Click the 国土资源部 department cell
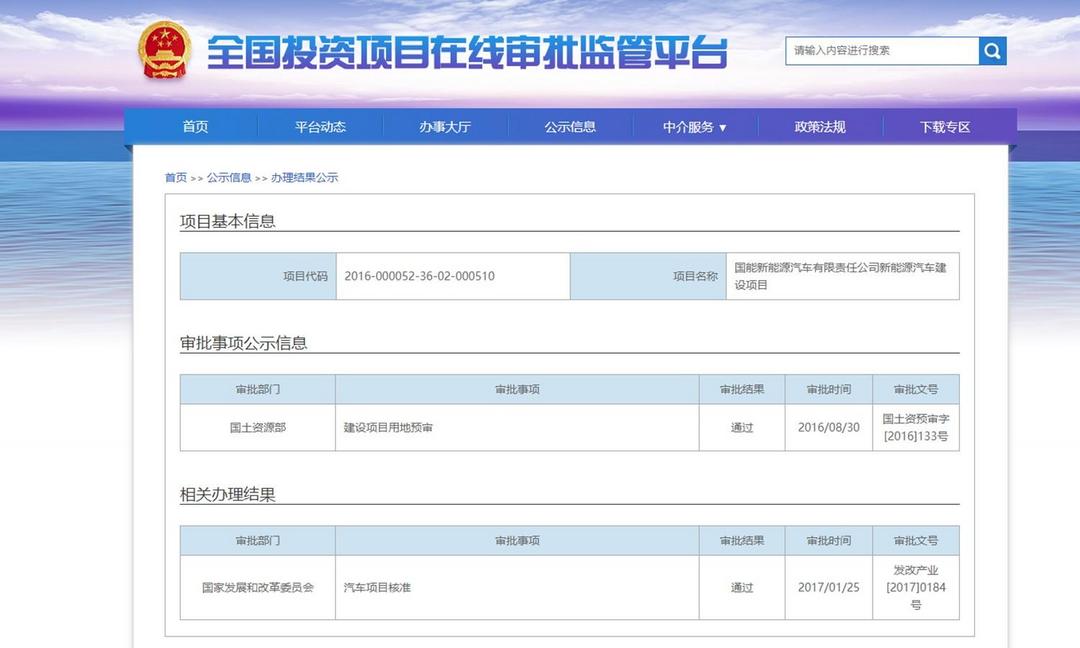Viewport: 1080px width, 648px height. click(258, 428)
